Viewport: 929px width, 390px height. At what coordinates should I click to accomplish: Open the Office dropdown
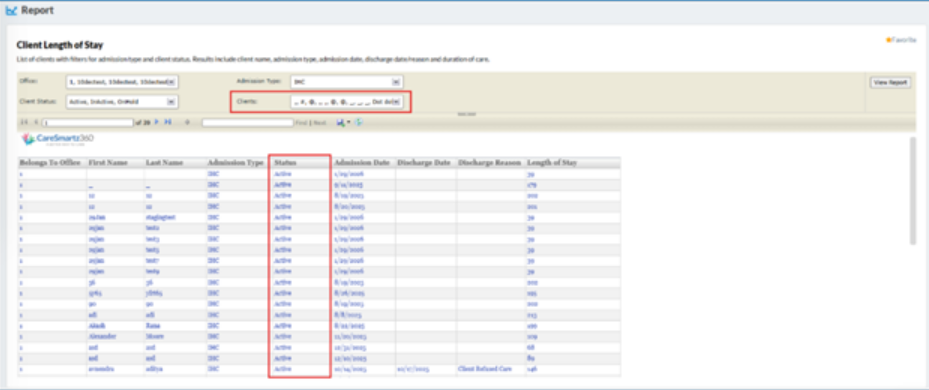171,82
